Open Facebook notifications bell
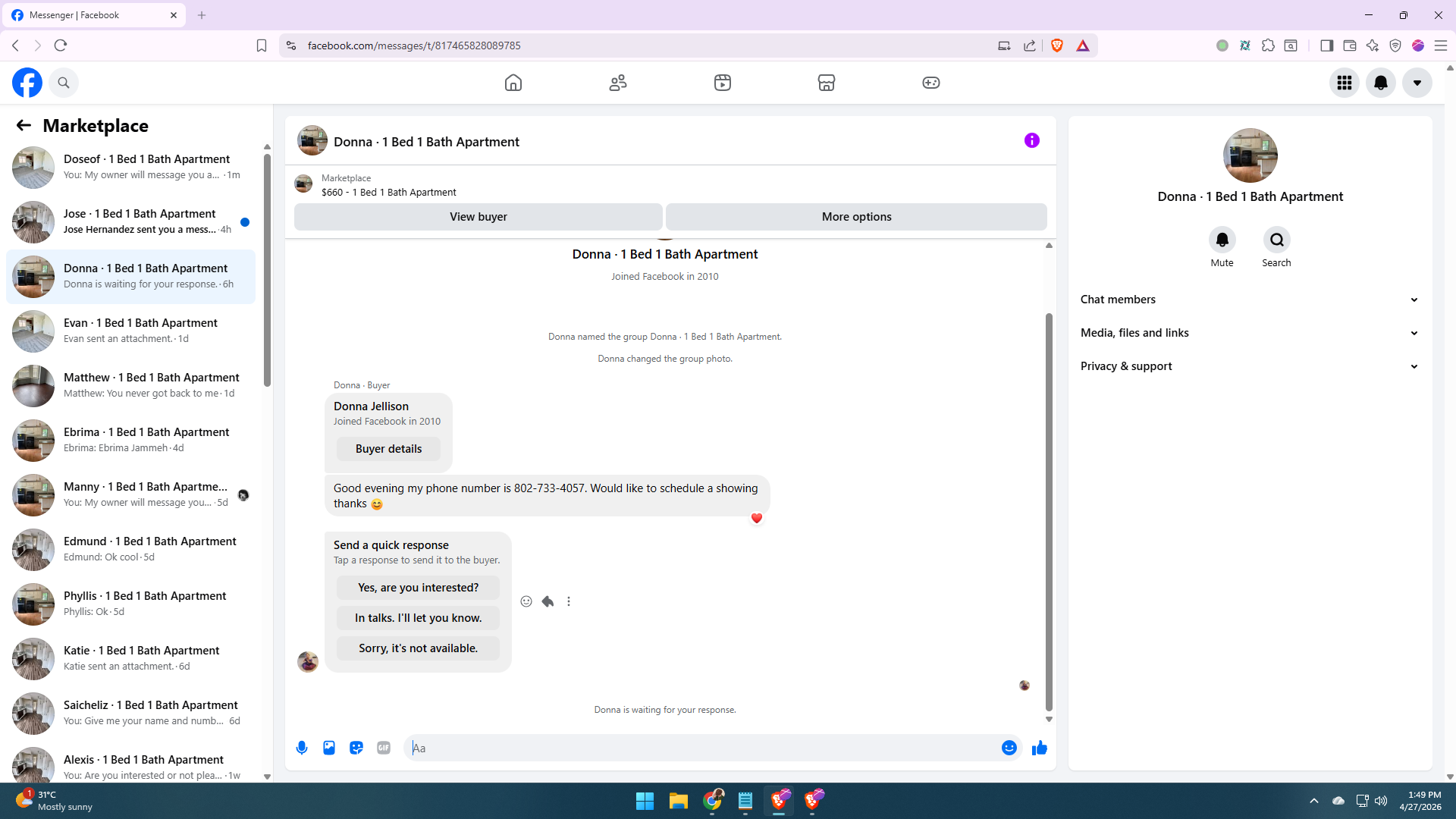 click(1381, 83)
